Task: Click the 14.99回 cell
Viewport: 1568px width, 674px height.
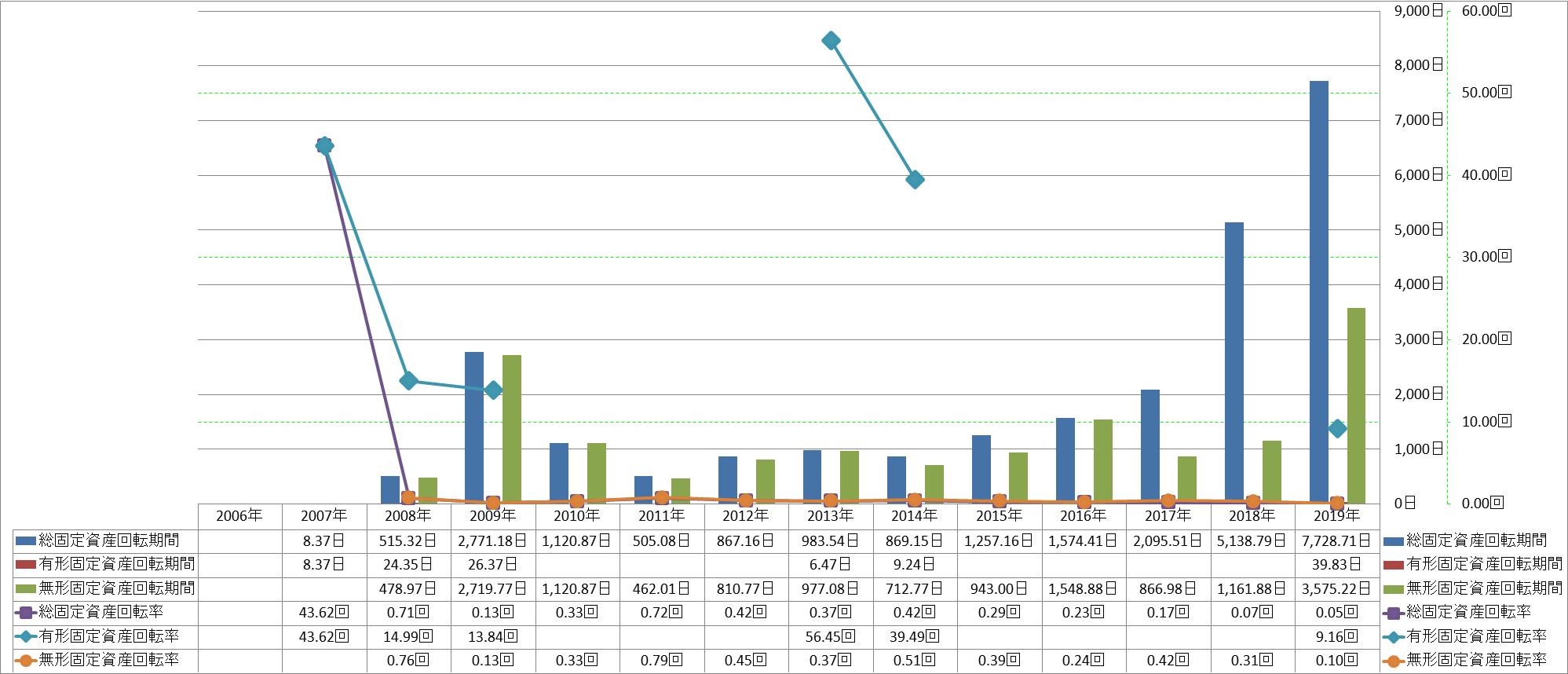Action: pyautogui.click(x=408, y=636)
